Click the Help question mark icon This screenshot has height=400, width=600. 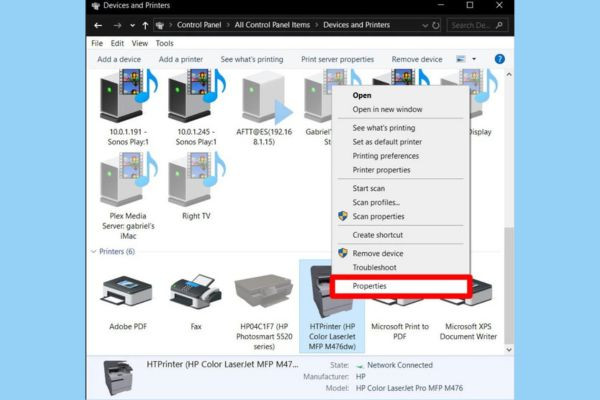coord(499,59)
